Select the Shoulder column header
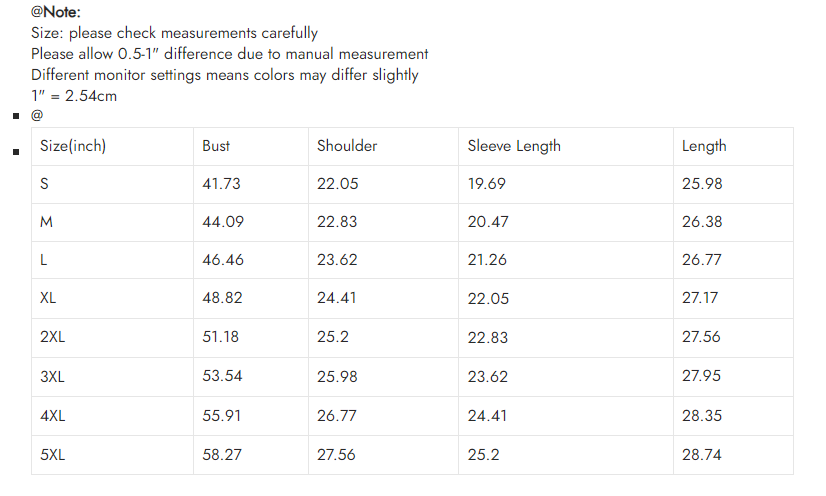 [347, 146]
